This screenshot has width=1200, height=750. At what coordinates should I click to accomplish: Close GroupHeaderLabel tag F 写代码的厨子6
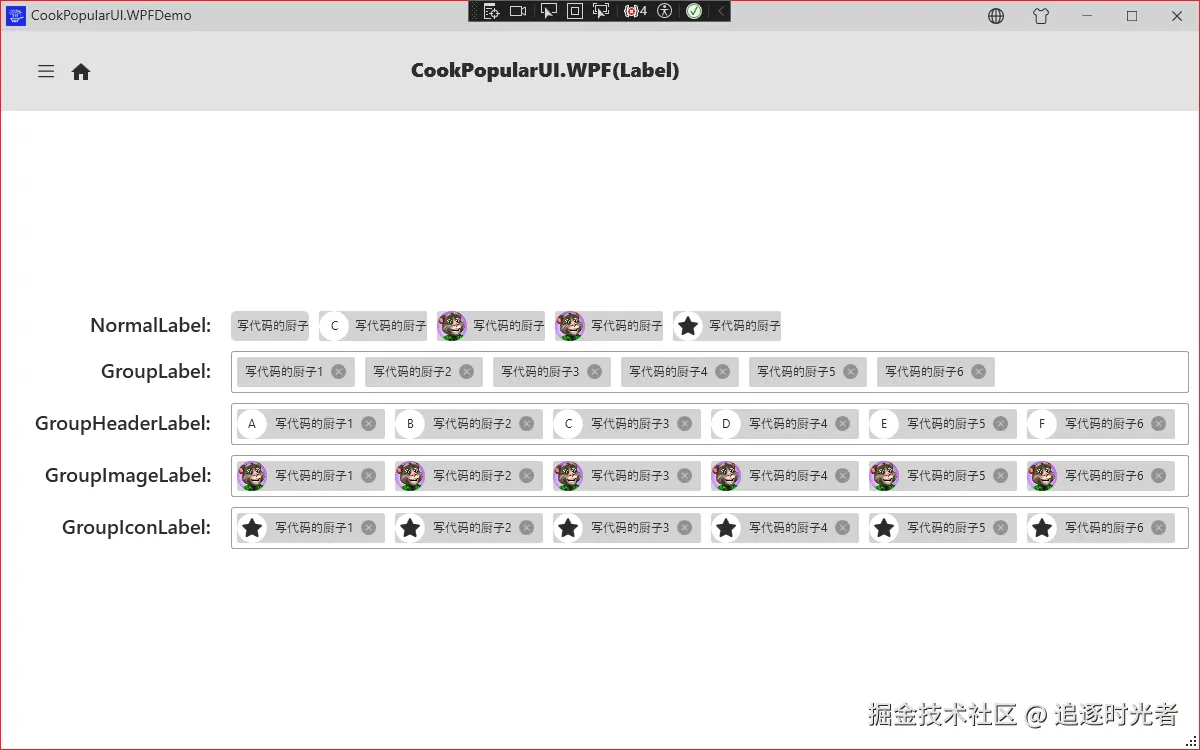1159,424
